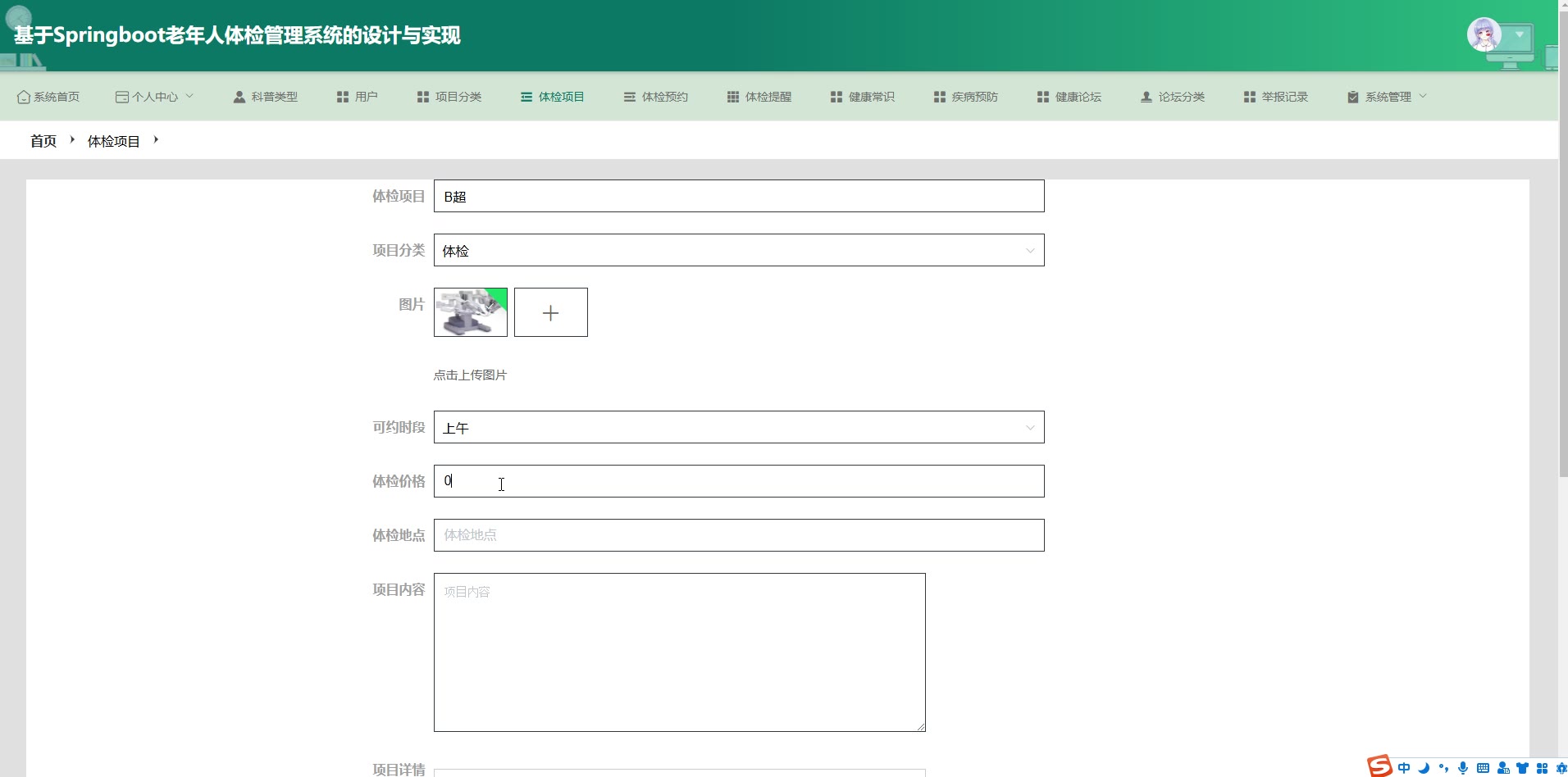Click the clipboard icon beside 系统管理
The height and width of the screenshot is (777, 1568).
click(1353, 97)
